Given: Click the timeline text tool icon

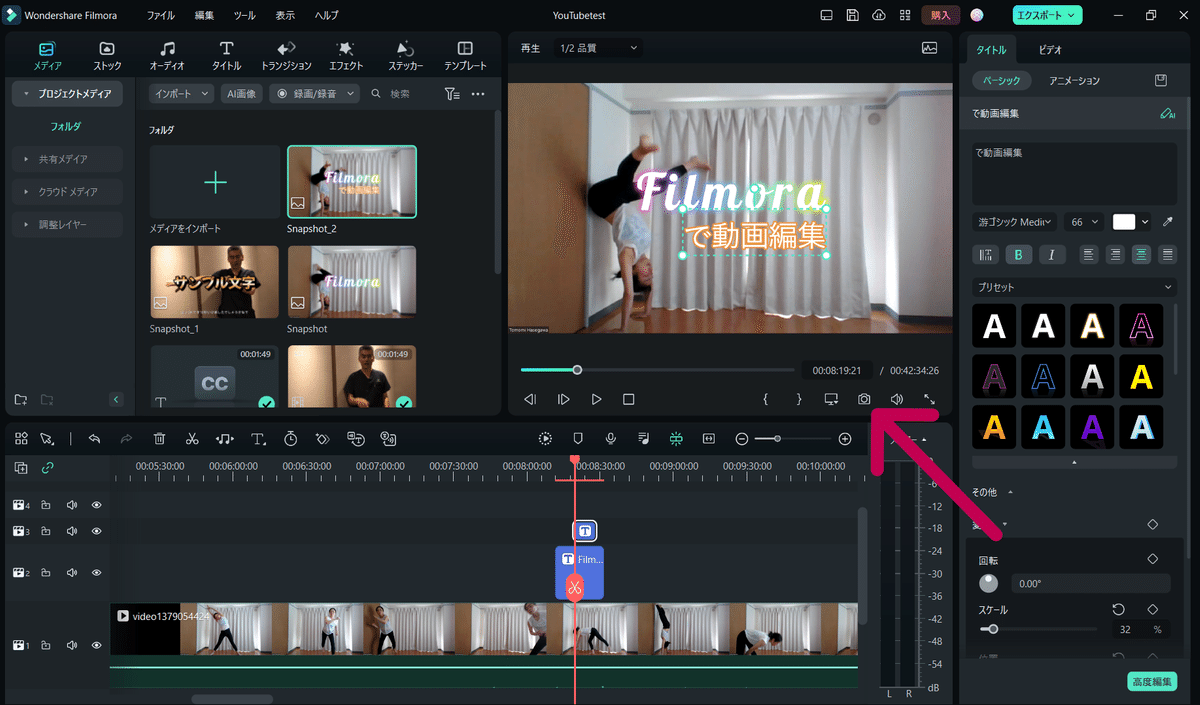Looking at the screenshot, I should click(x=258, y=439).
